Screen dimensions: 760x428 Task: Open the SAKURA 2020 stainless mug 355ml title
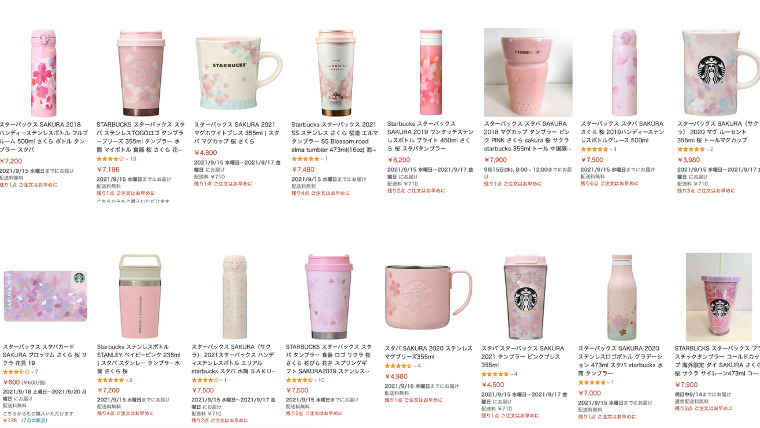click(428, 352)
